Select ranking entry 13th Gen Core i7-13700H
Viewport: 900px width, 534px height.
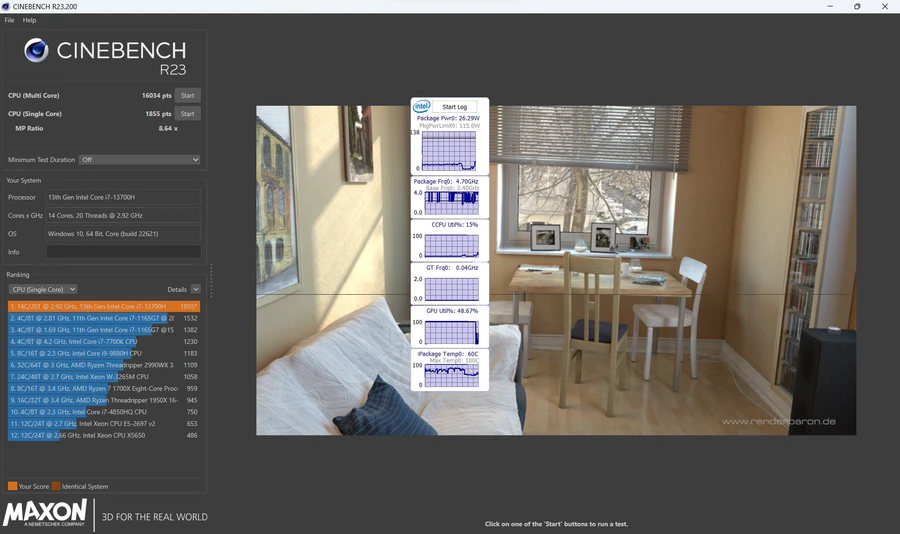tap(104, 307)
